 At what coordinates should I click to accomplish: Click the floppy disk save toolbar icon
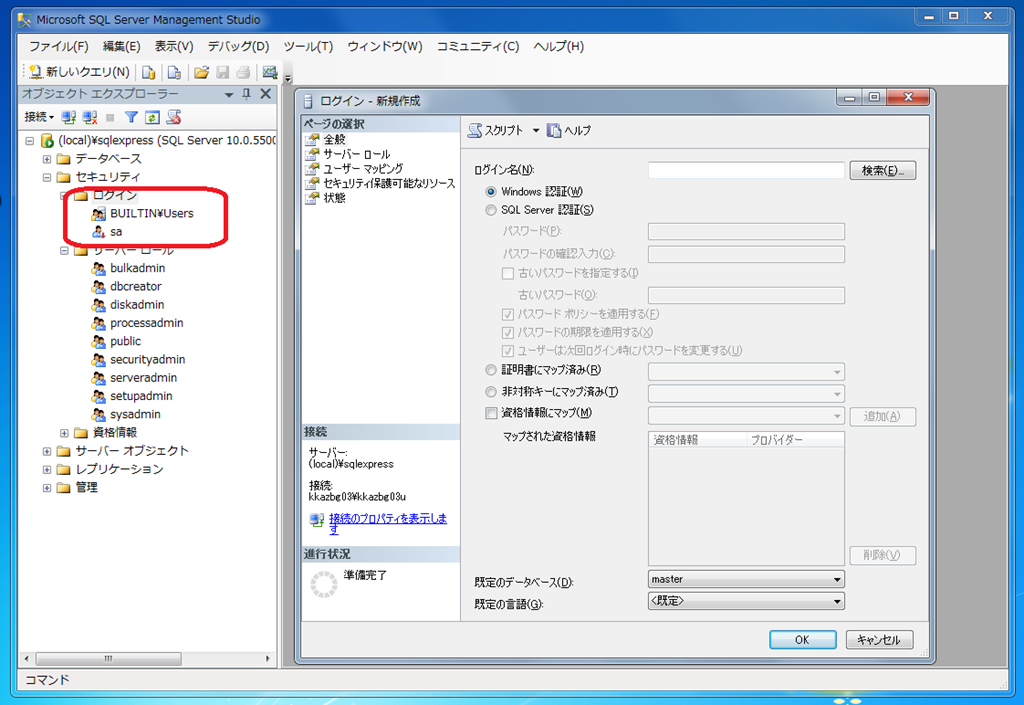click(222, 72)
